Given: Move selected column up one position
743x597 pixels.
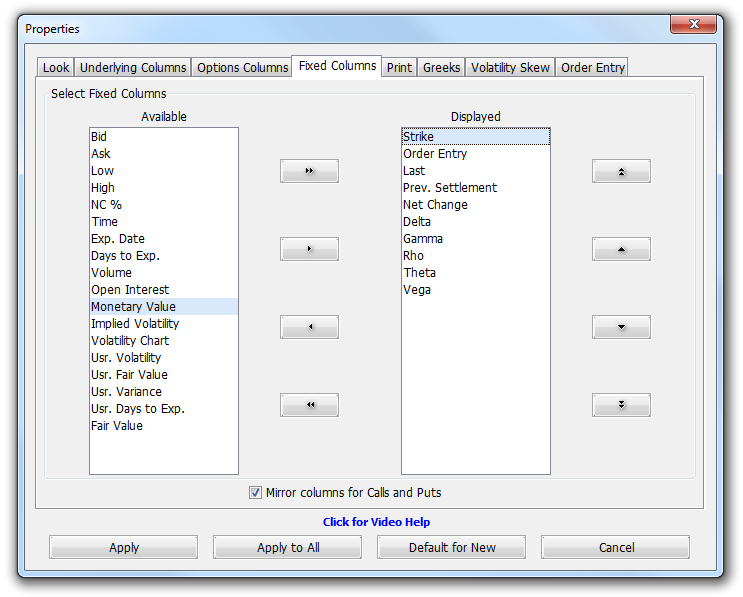Looking at the screenshot, I should click(x=621, y=249).
